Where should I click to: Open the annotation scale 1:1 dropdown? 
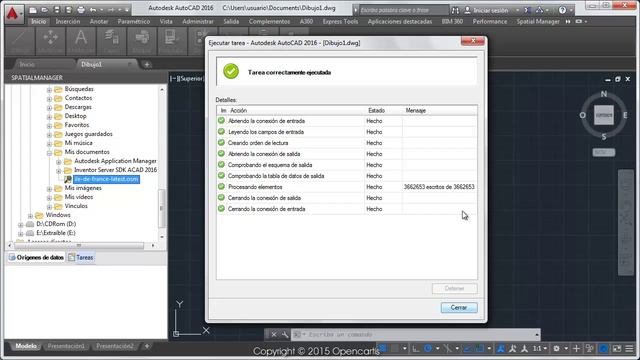[540, 349]
